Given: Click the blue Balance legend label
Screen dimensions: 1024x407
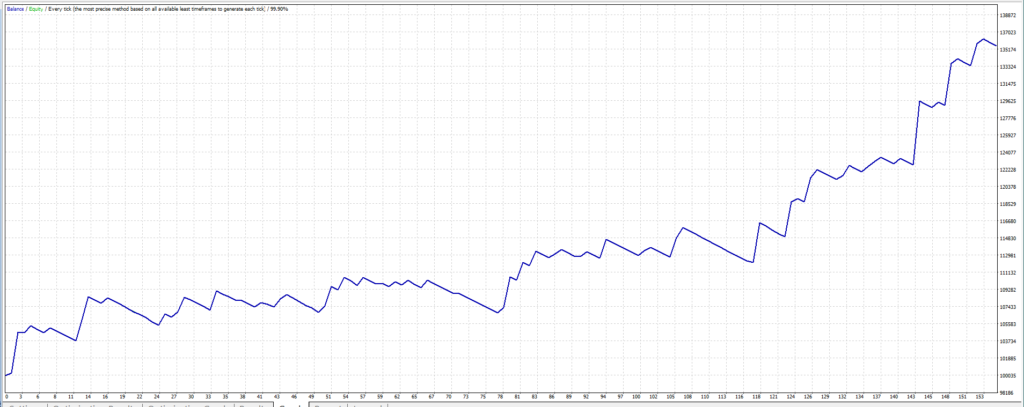Looking at the screenshot, I should 13,9.
